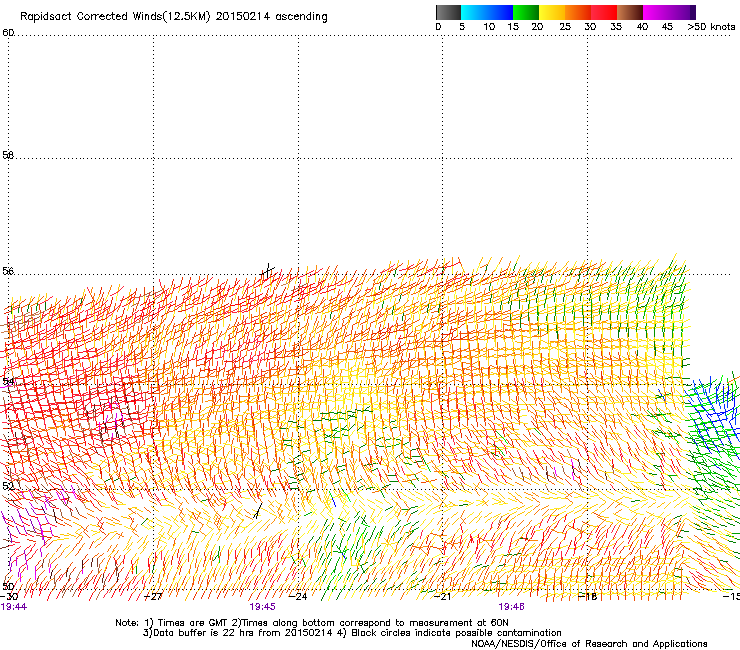Click the 'NOAA/NESDIS/Office of Research and Applications' credit

pyautogui.click(x=589, y=644)
